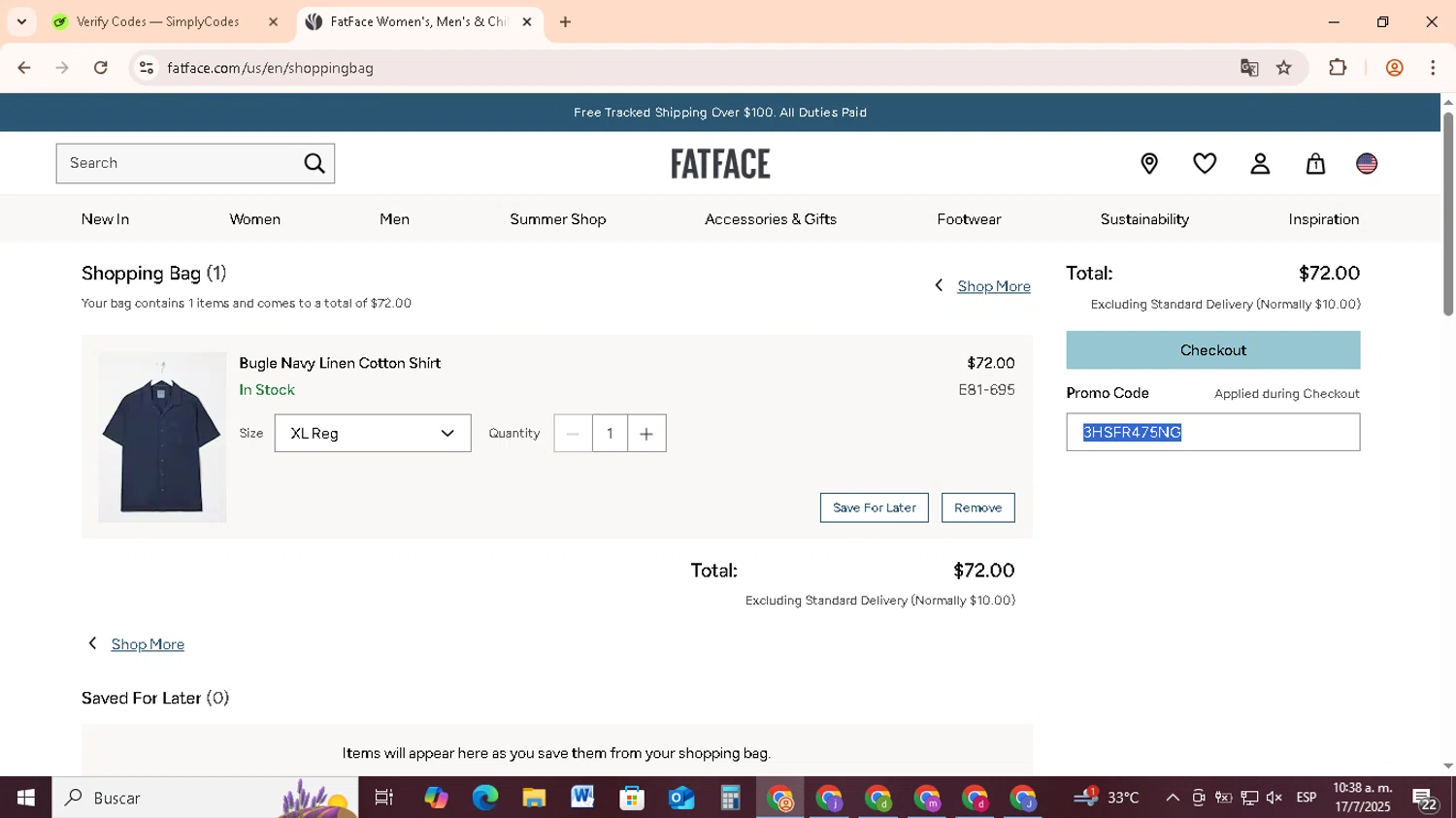The image size is (1456, 818).
Task: Click the top Shop More link
Action: (x=993, y=286)
